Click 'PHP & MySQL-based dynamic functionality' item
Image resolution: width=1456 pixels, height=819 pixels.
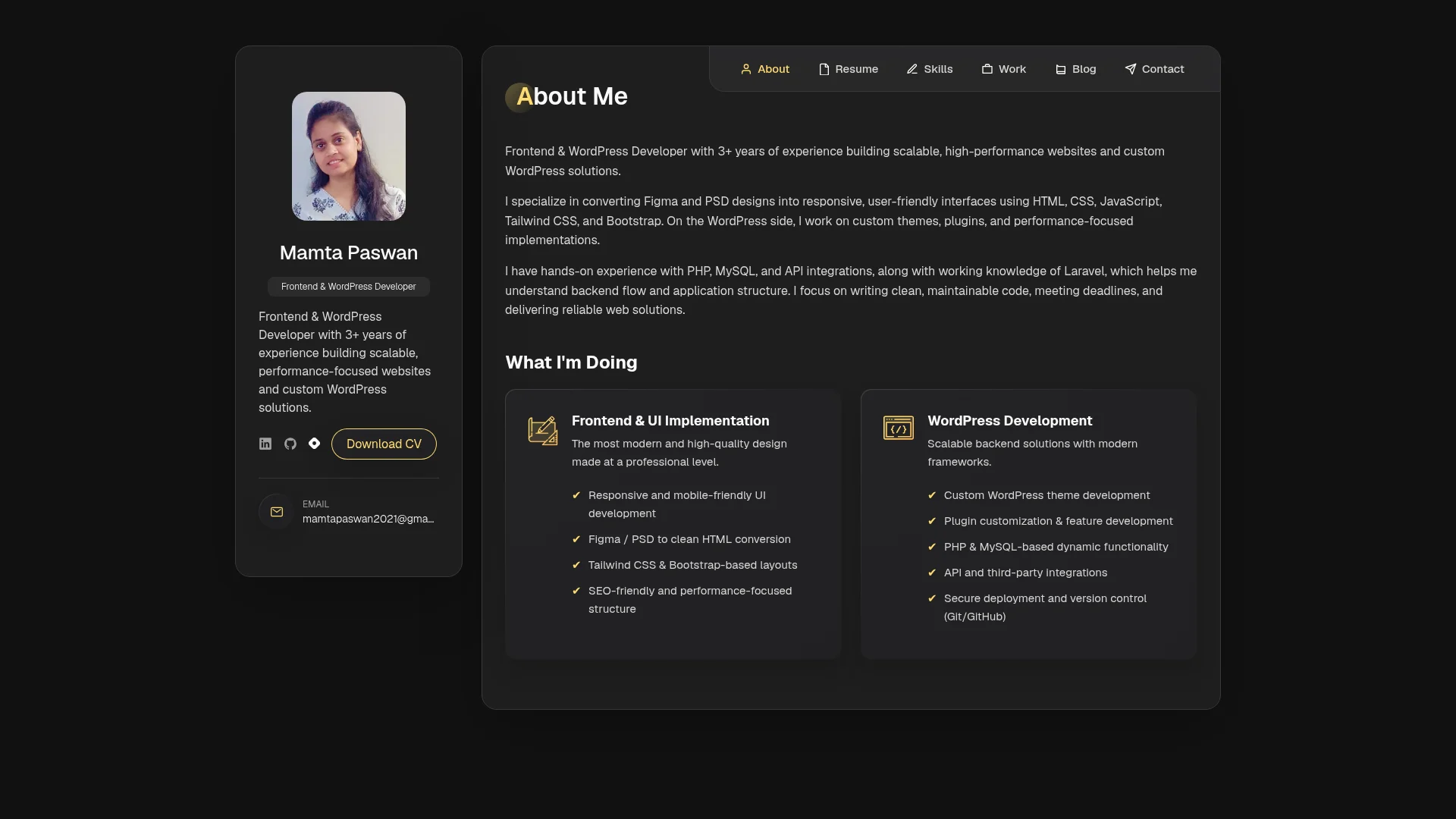point(1056,547)
